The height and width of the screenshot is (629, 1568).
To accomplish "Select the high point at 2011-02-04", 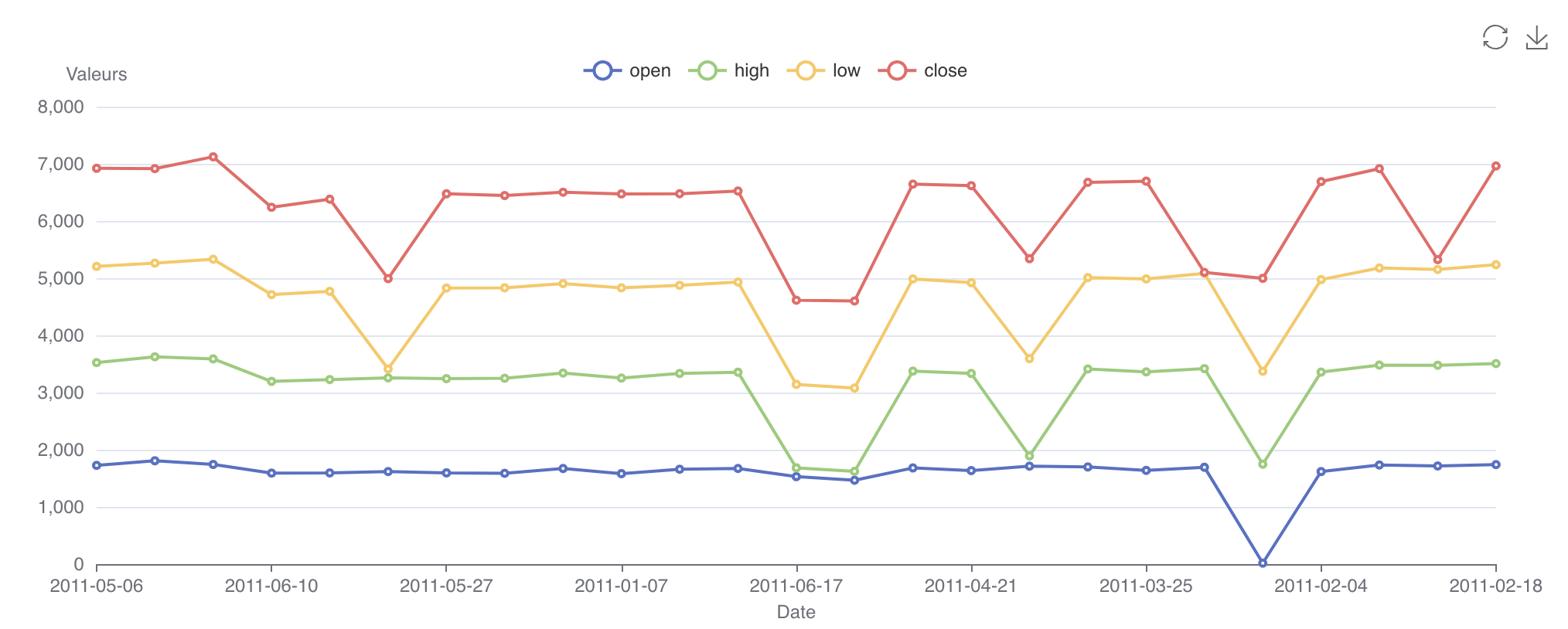I will [x=1321, y=372].
